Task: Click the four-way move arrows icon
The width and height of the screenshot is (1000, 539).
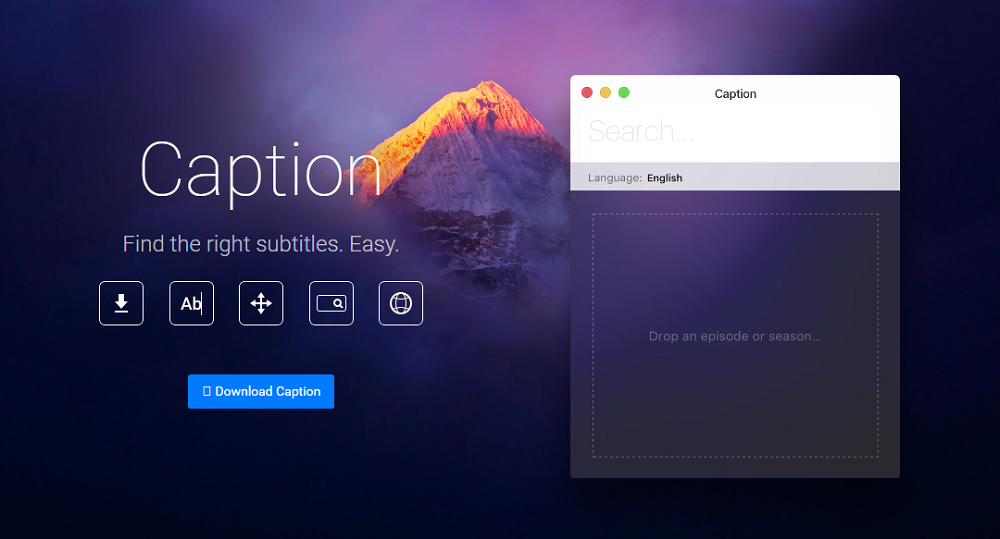Action: tap(261, 303)
